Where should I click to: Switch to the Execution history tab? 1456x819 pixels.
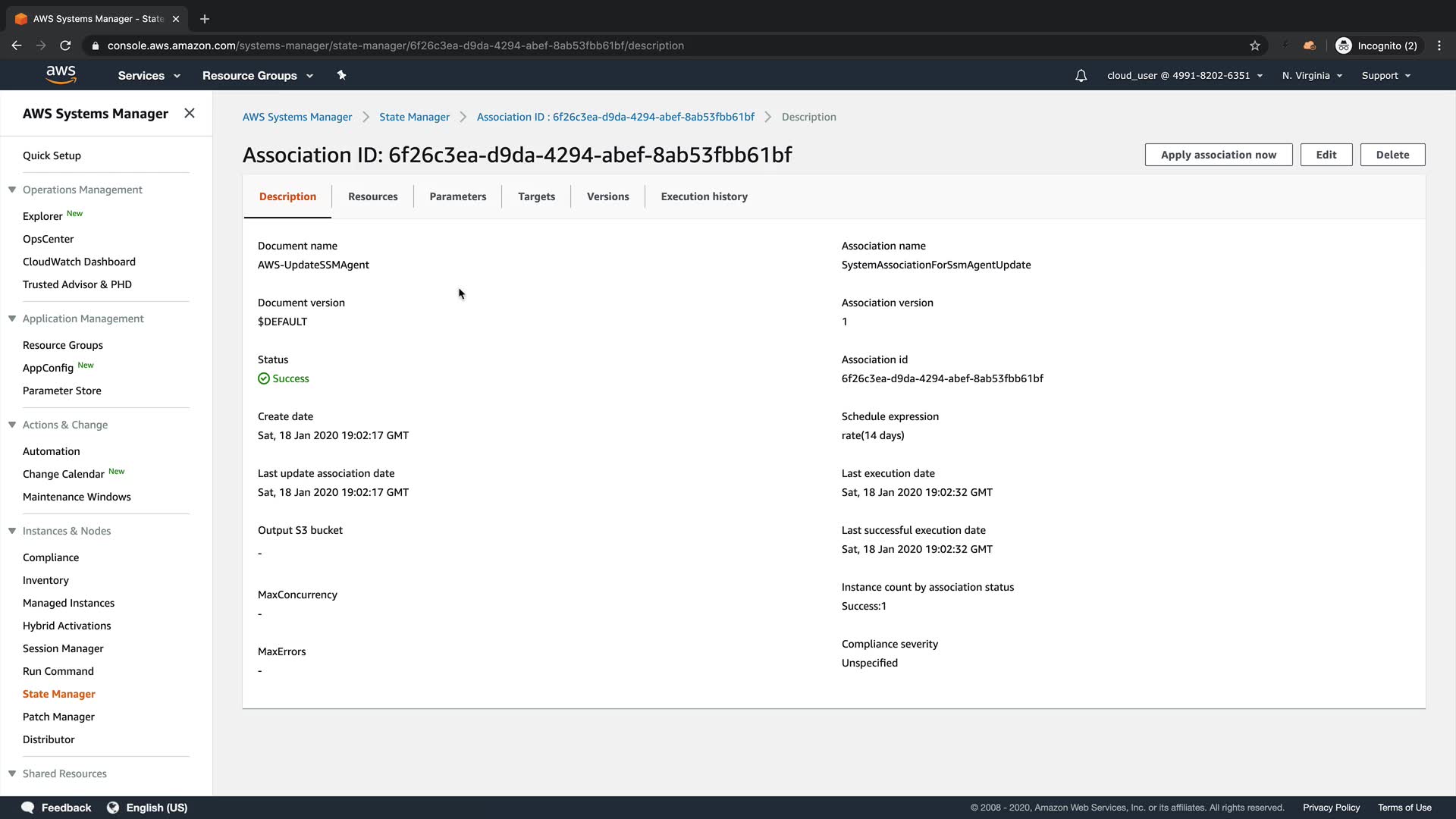tap(704, 196)
